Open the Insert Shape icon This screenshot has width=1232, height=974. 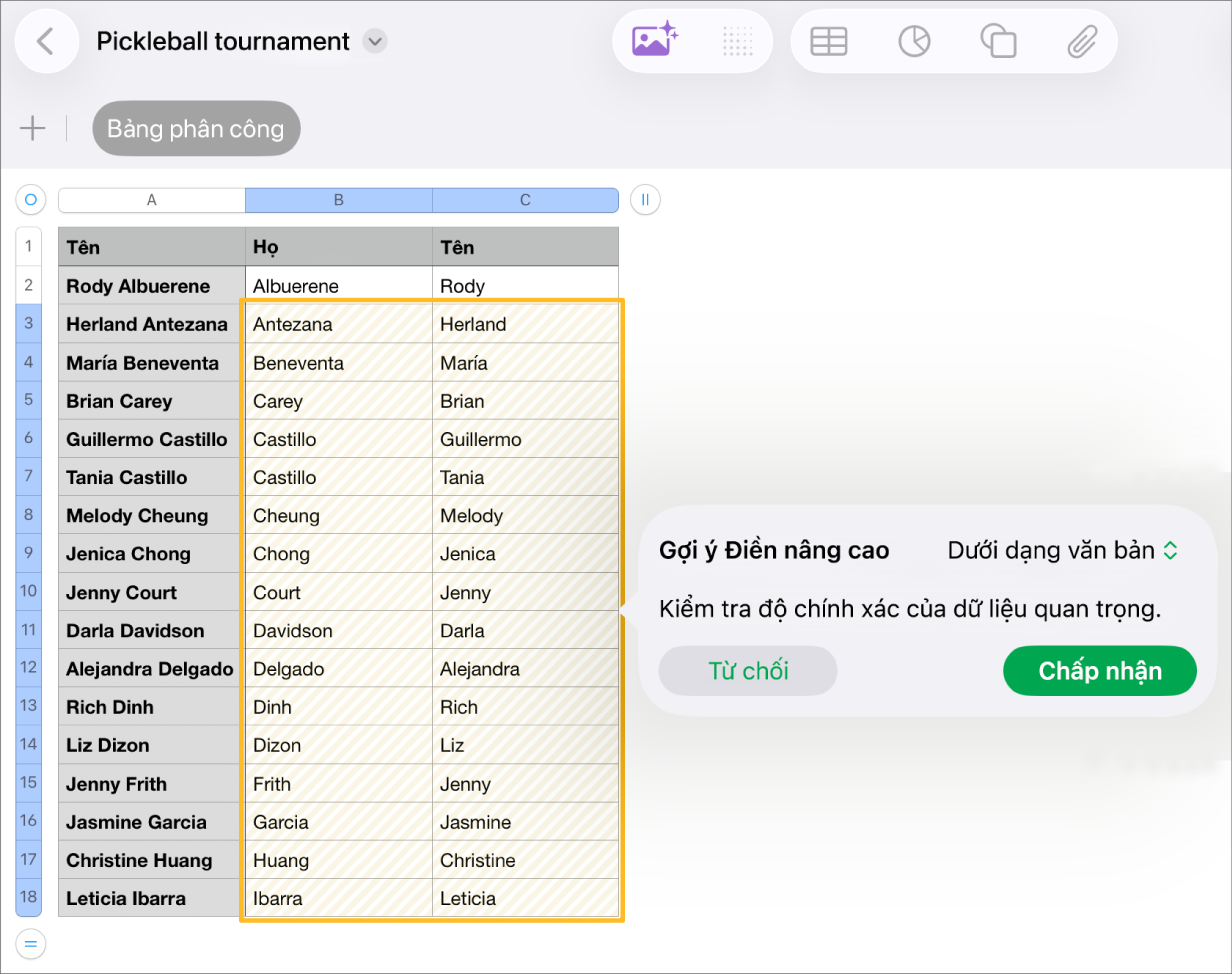point(998,41)
